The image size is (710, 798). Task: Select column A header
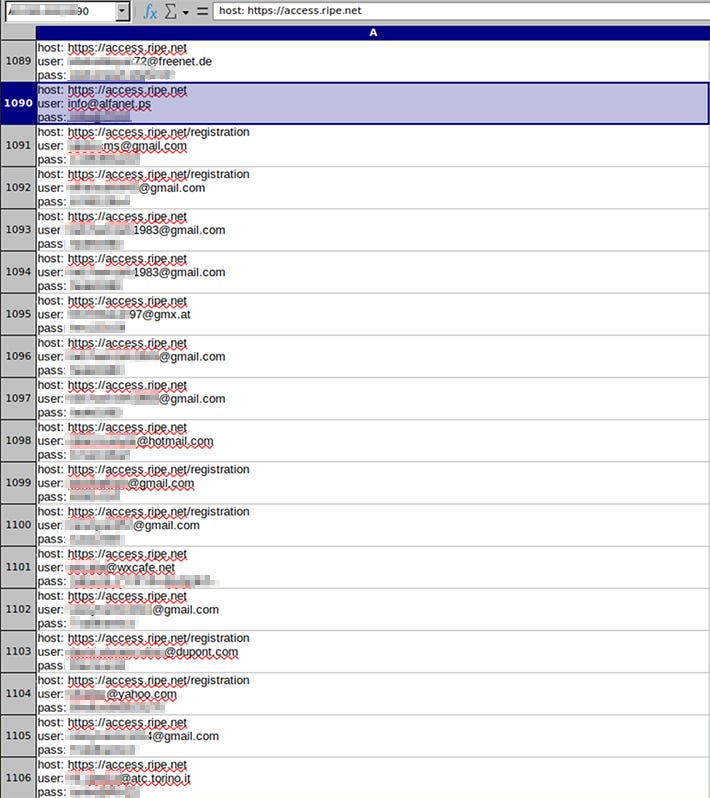click(x=373, y=33)
